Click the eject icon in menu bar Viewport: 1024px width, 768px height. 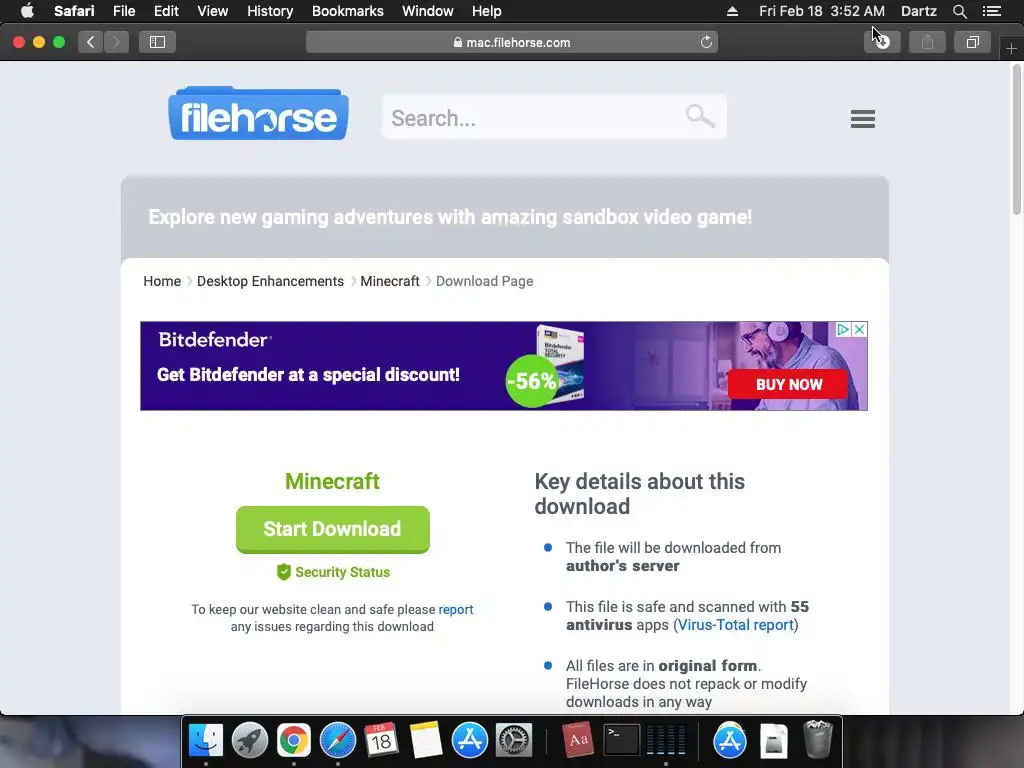732,11
